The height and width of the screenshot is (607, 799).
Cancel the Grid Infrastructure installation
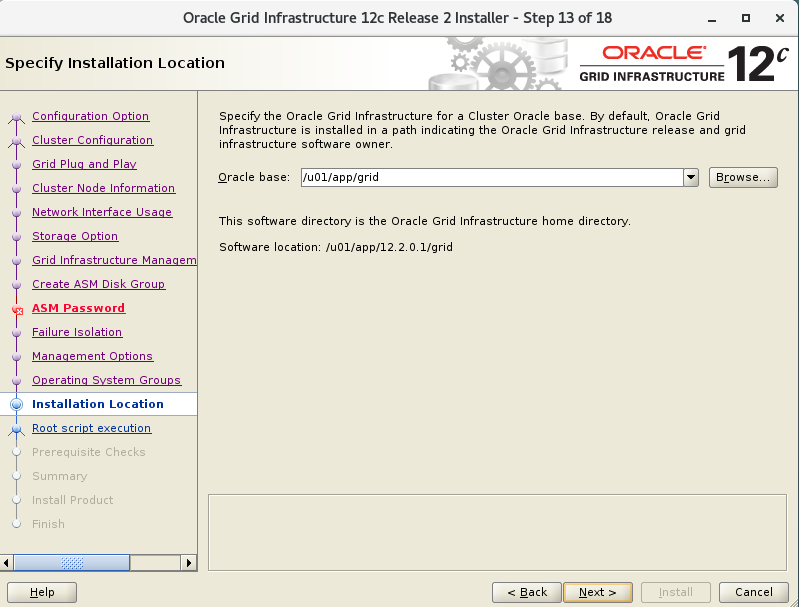coord(754,592)
